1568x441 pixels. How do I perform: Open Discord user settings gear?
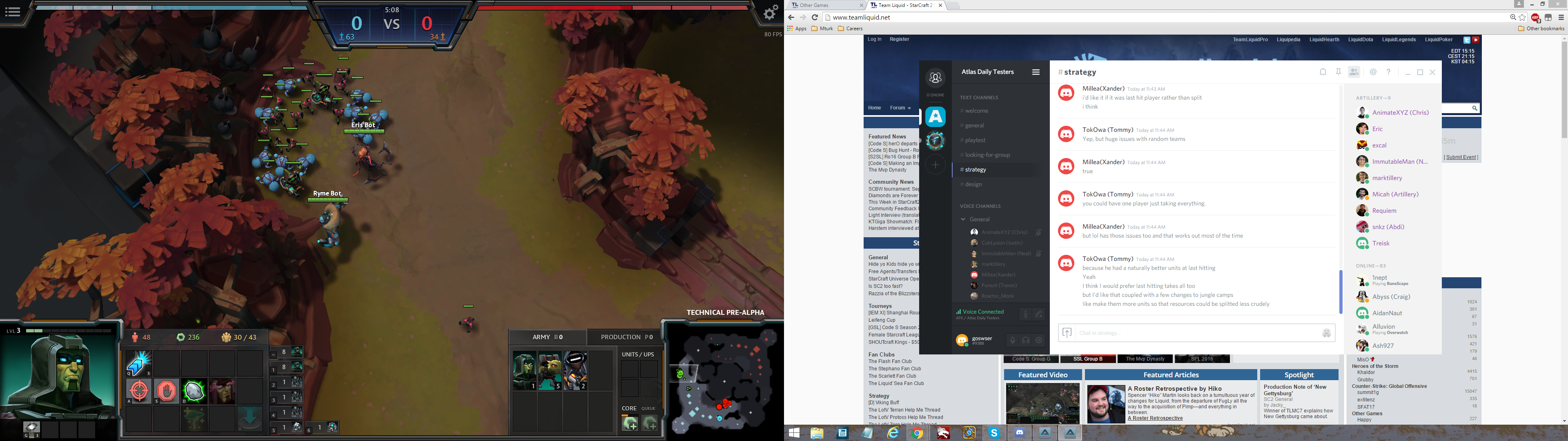point(1039,341)
